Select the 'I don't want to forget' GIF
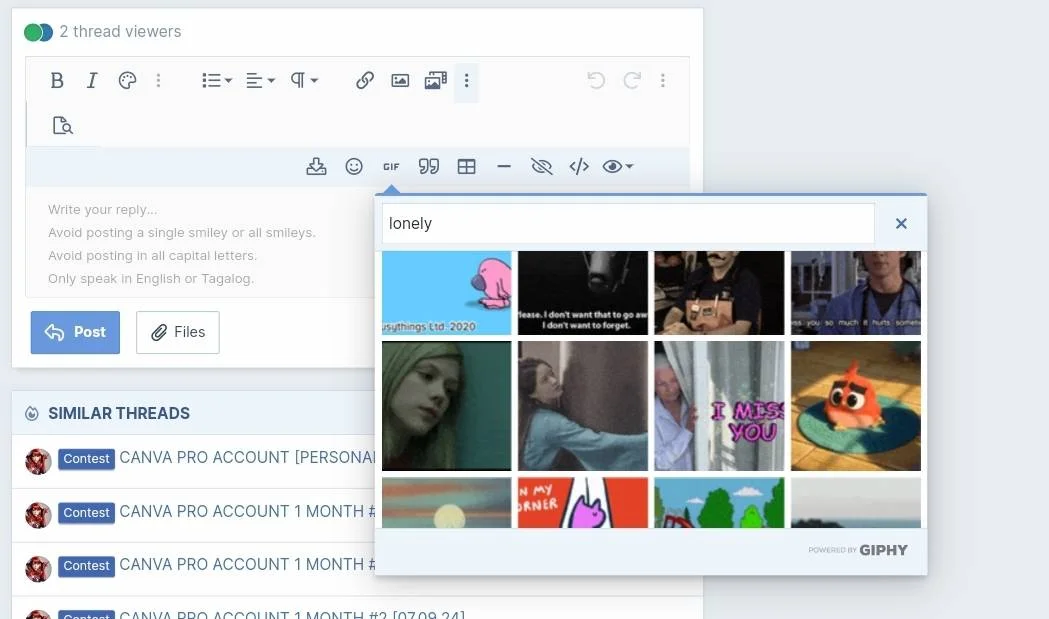1049x619 pixels. click(x=583, y=292)
